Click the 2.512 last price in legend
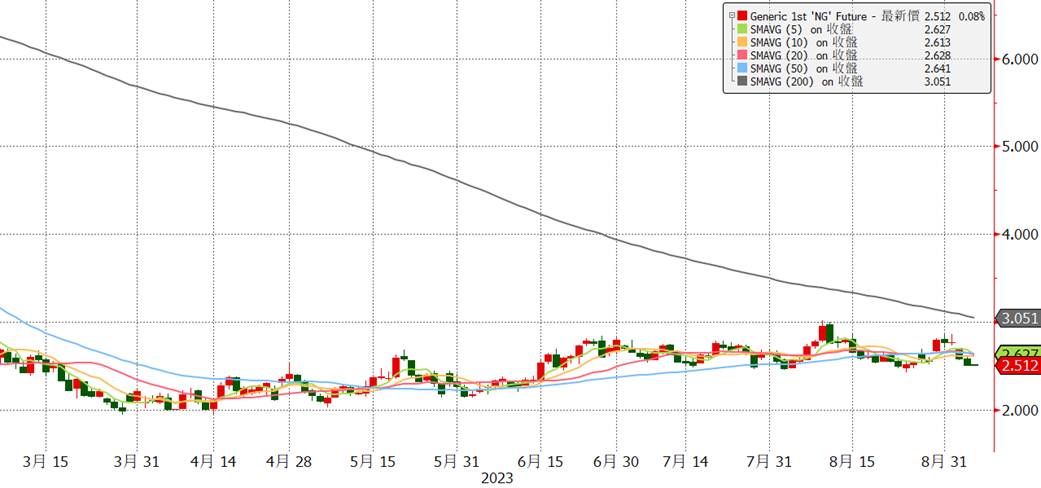Viewport: 1041px width, 488px height. click(x=937, y=15)
